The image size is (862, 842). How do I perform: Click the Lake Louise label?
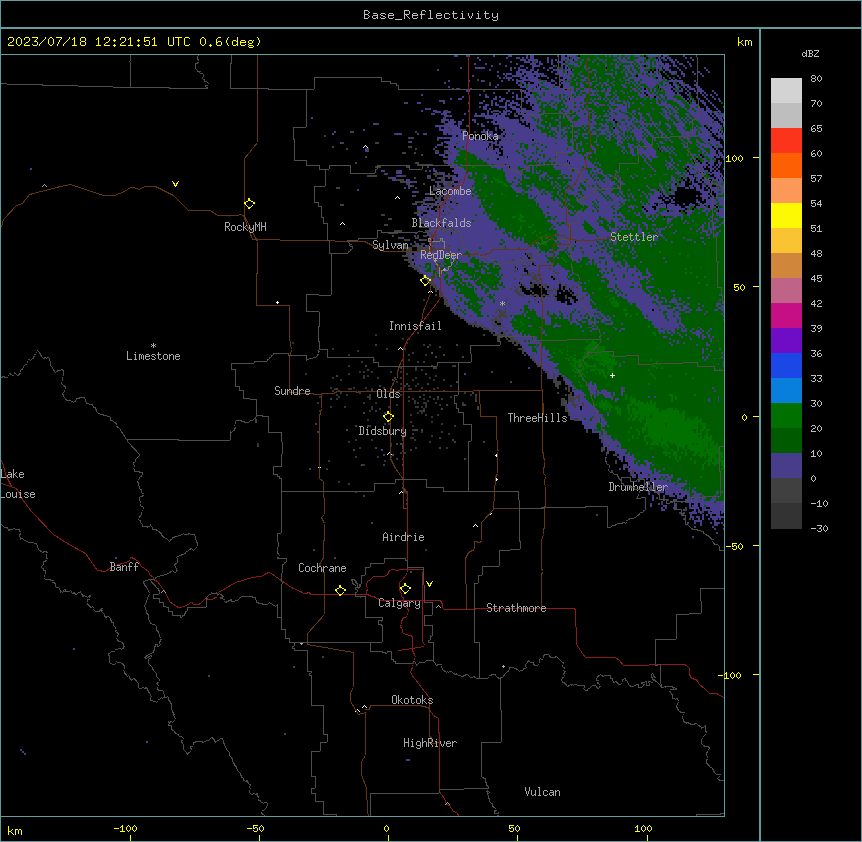point(17,484)
